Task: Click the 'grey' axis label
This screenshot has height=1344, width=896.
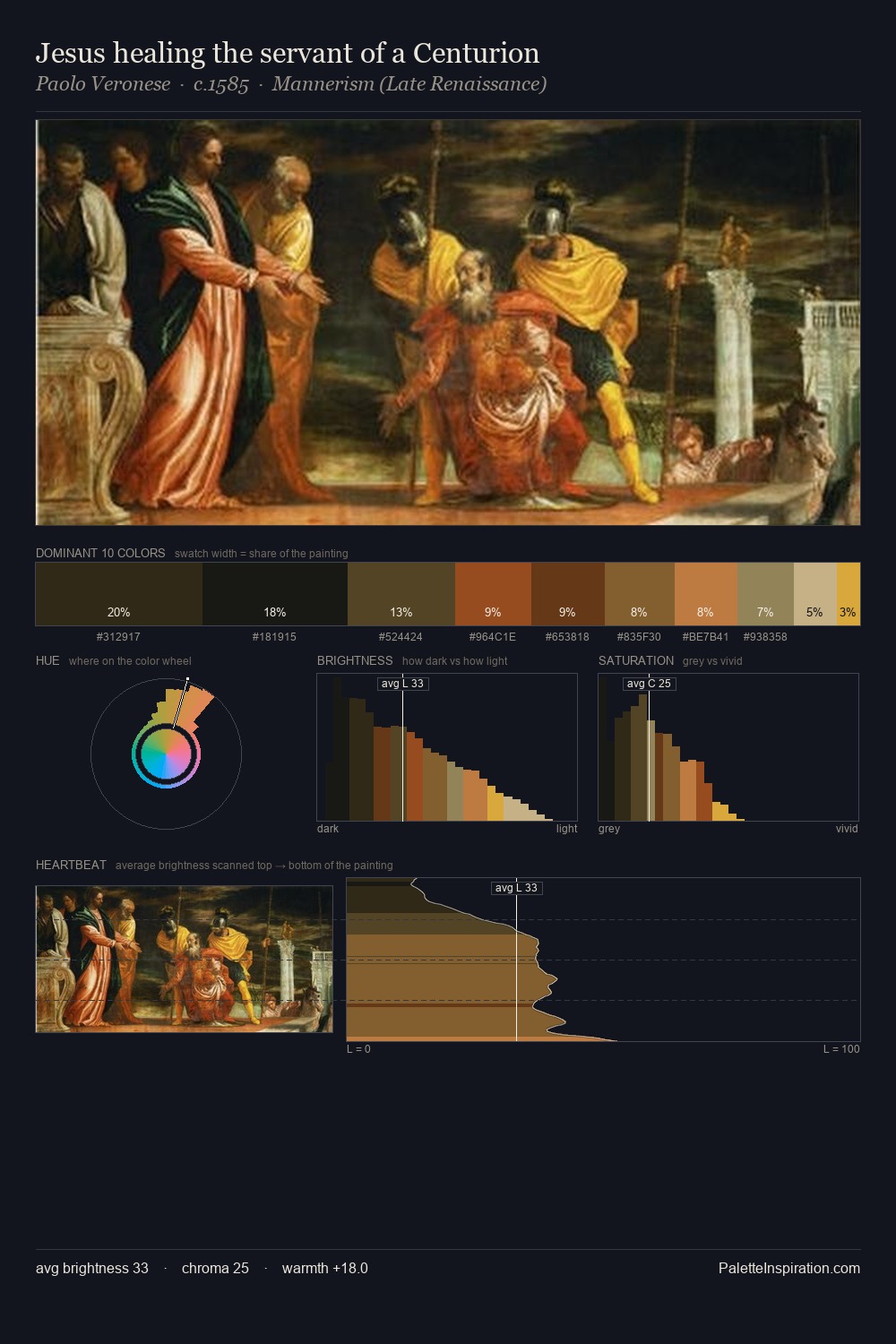Action: coord(609,829)
